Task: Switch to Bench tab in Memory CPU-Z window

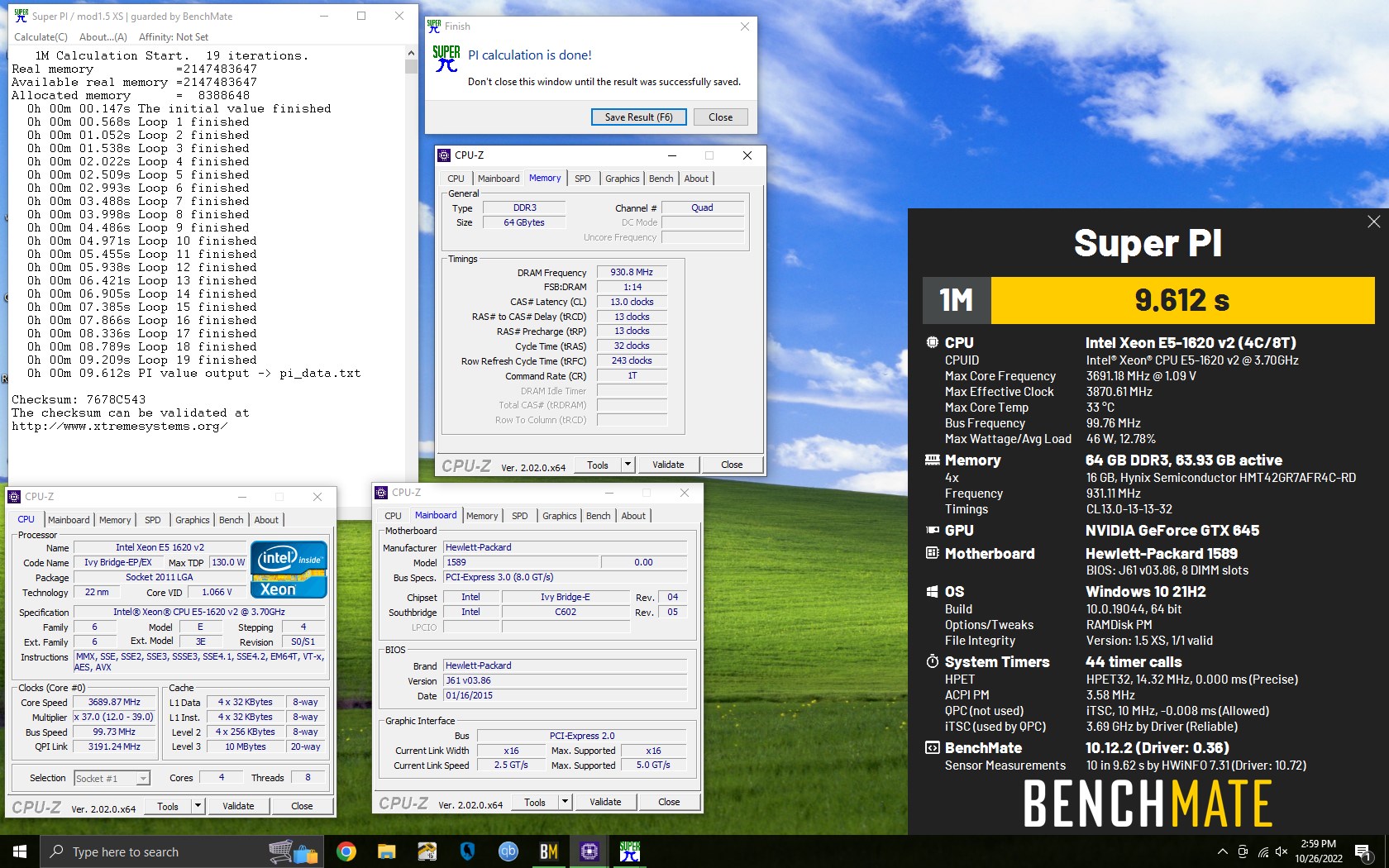Action: [661, 179]
